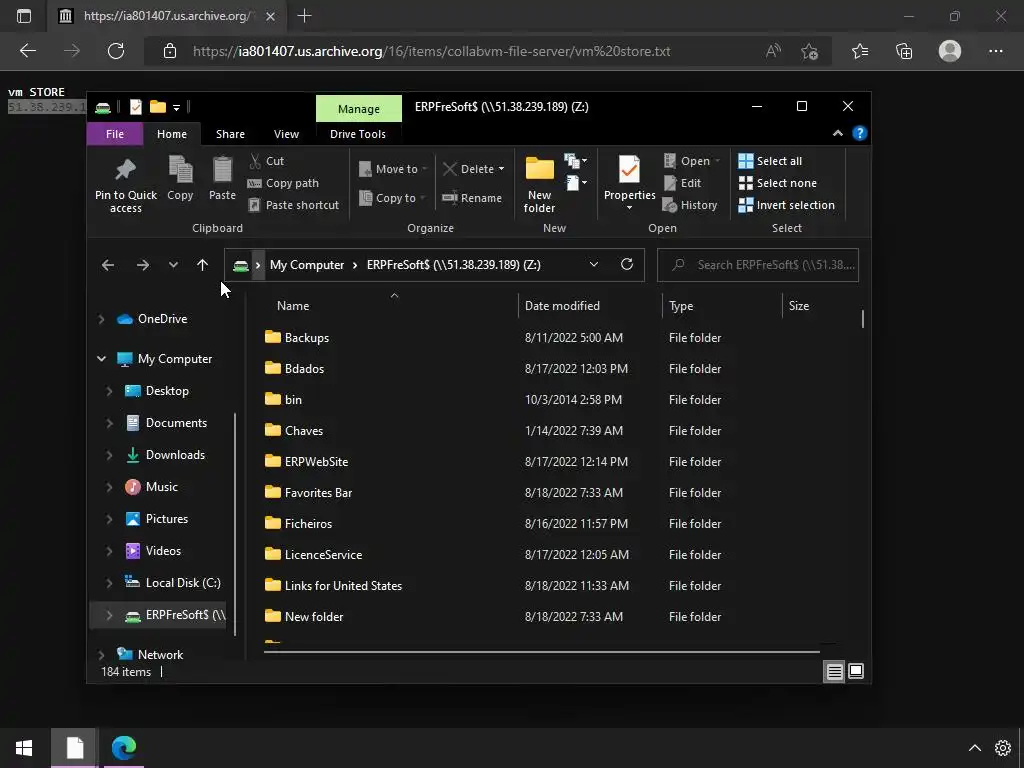The width and height of the screenshot is (1024, 768).
Task: Switch to Large icons view
Action: click(856, 671)
